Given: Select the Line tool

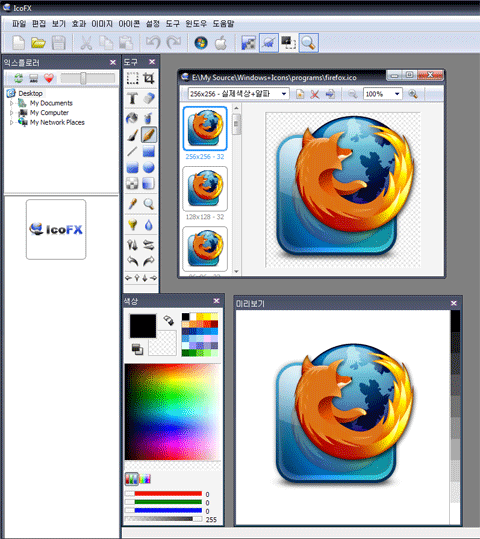Looking at the screenshot, I should [x=132, y=151].
